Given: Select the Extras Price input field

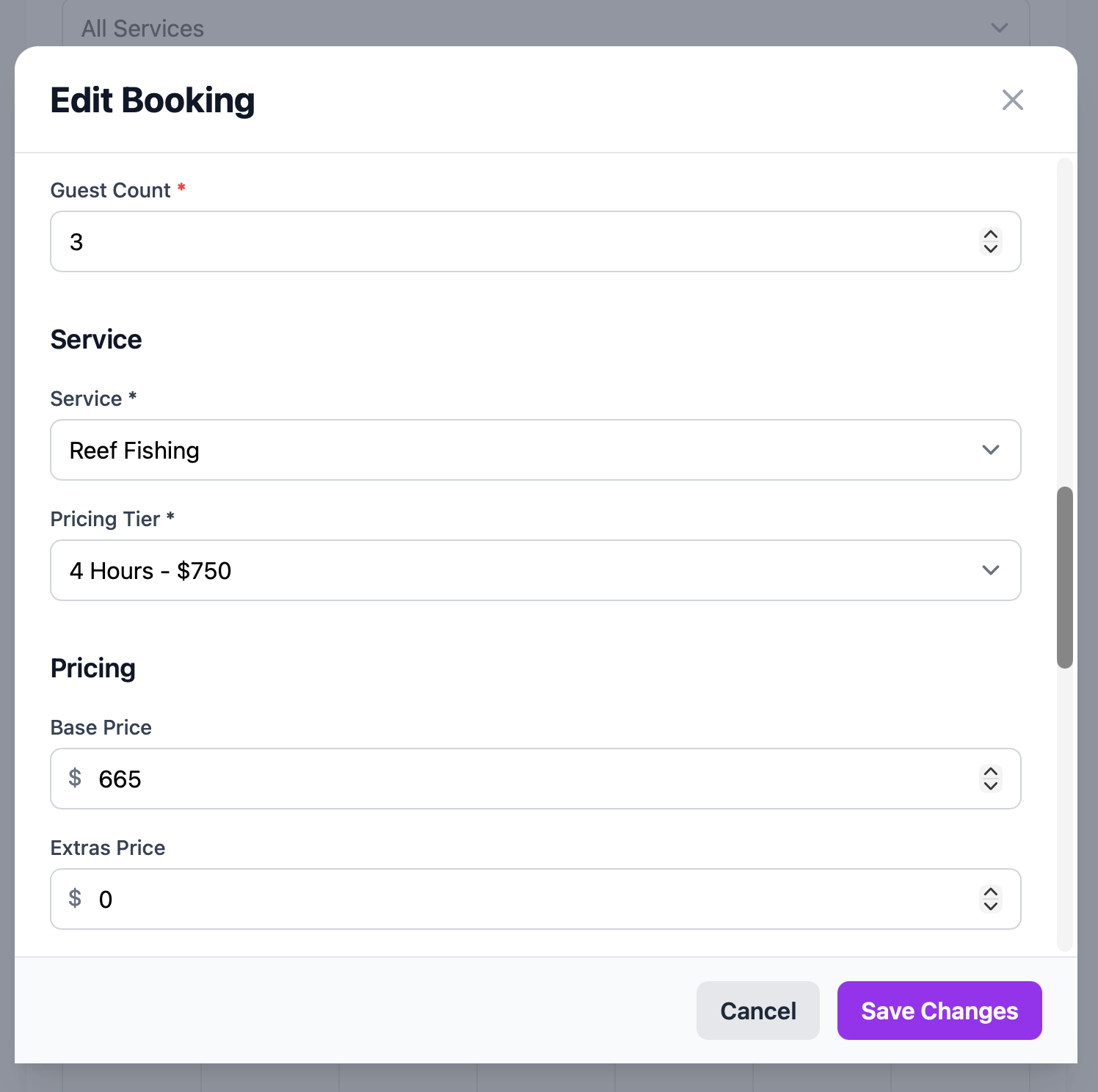Looking at the screenshot, I should tap(514, 899).
